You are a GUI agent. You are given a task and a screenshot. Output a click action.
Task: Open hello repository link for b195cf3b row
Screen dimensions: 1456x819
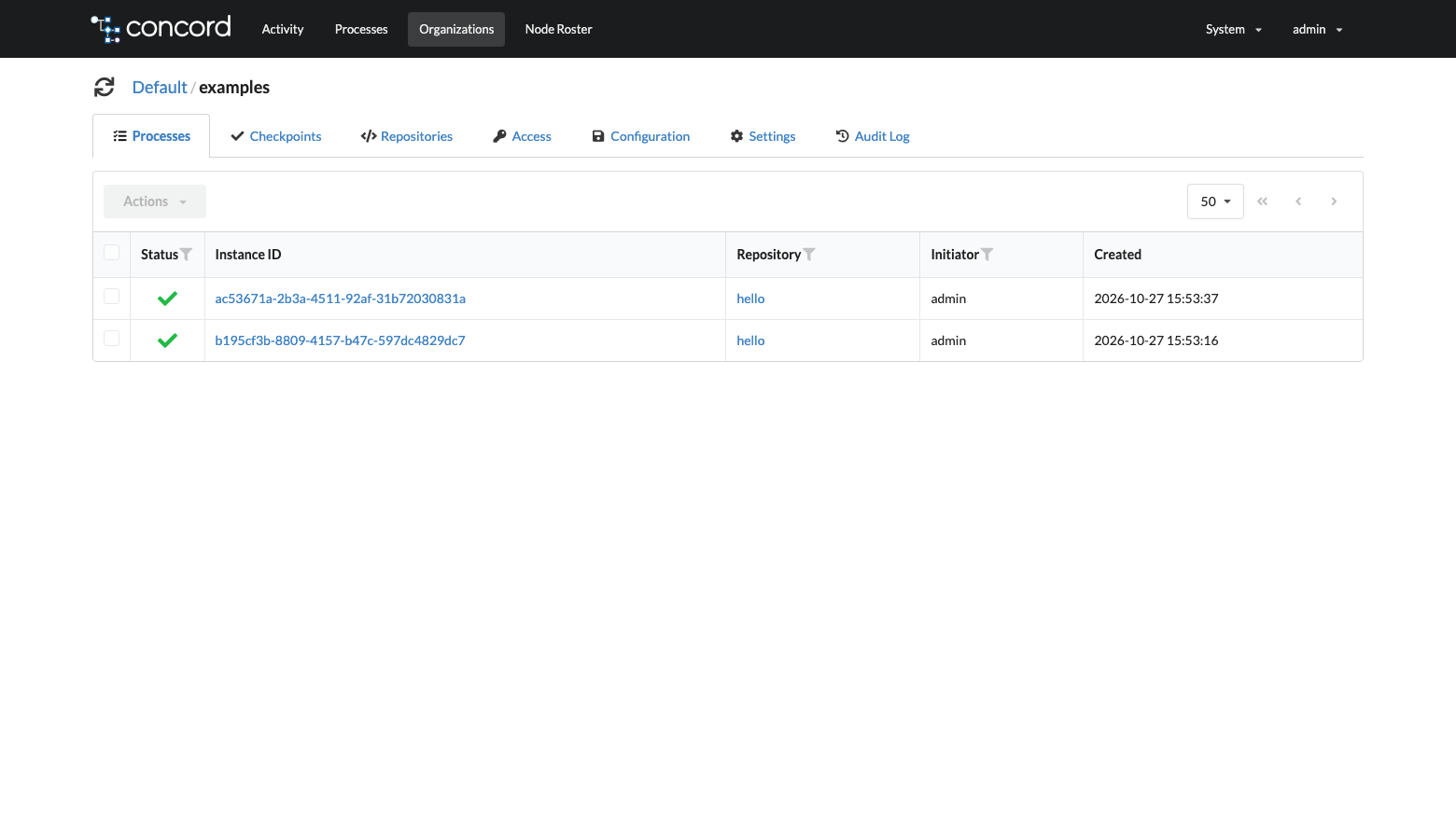[750, 340]
